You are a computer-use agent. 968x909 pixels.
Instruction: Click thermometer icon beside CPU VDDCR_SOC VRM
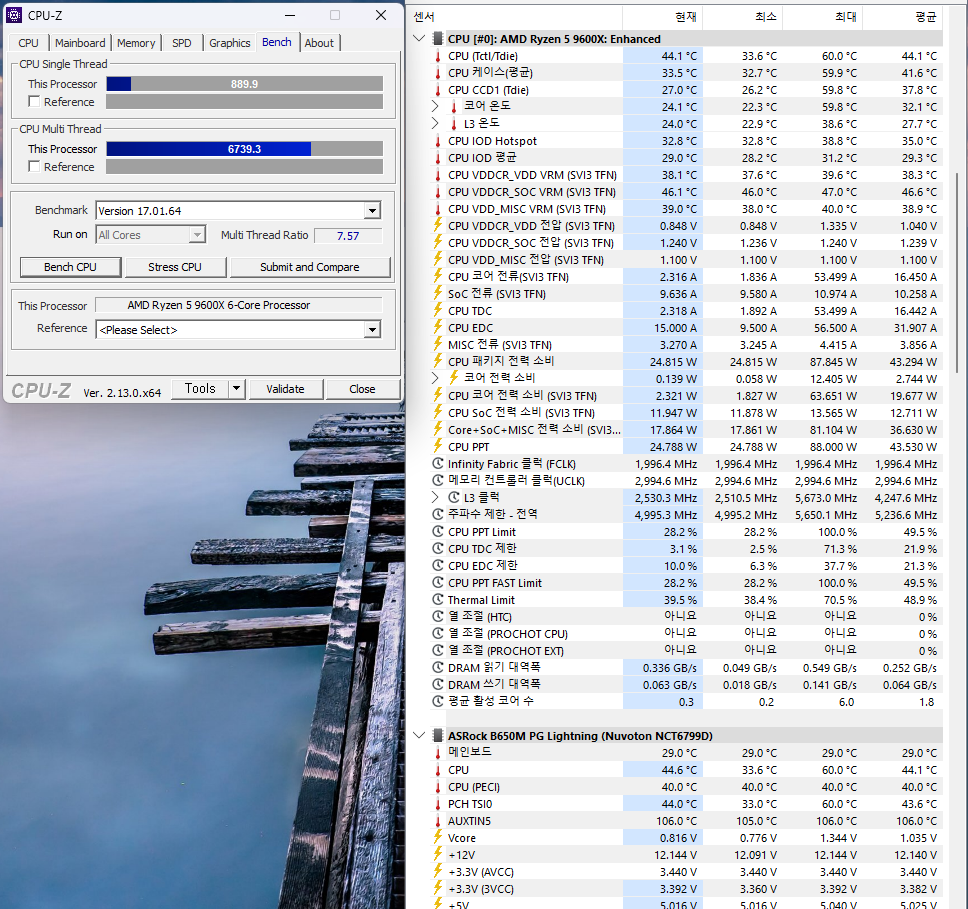(438, 192)
